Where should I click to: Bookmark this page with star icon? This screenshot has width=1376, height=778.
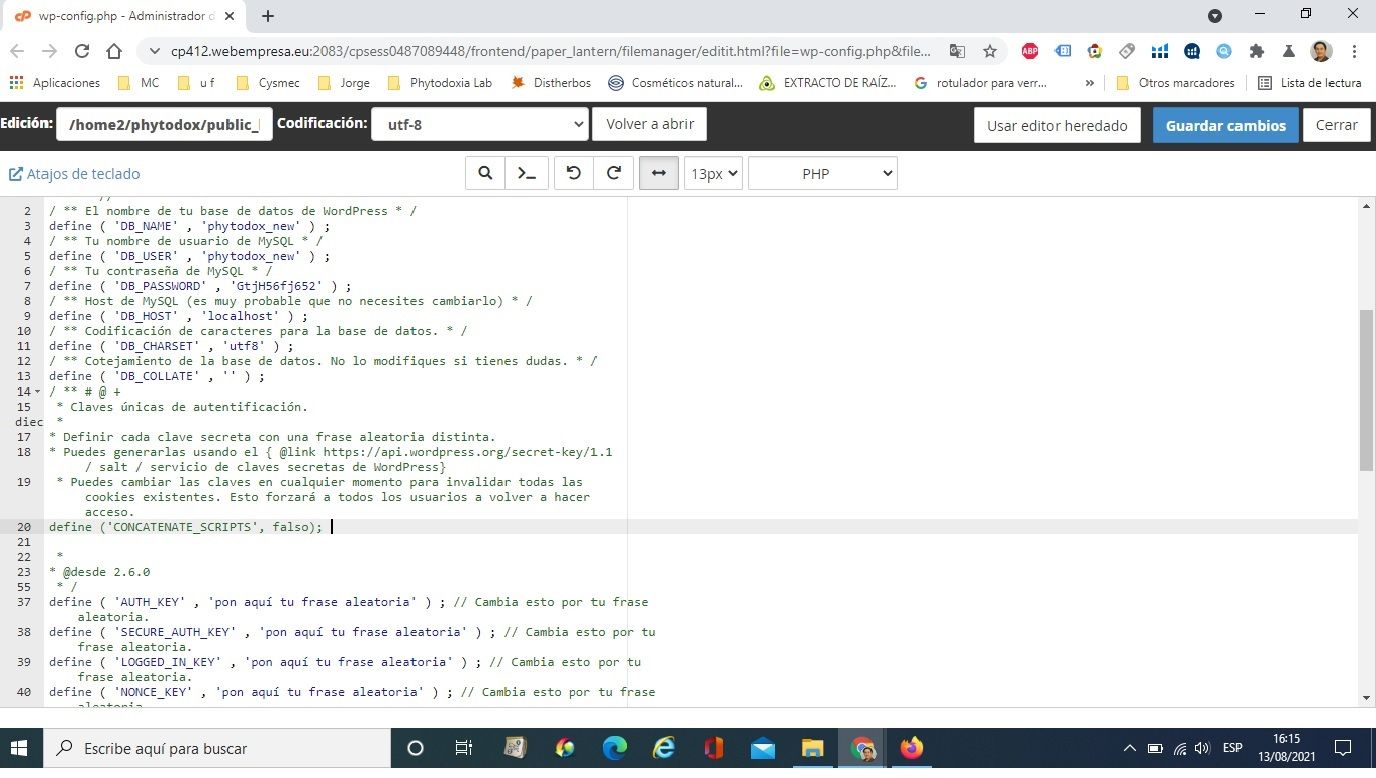990,51
